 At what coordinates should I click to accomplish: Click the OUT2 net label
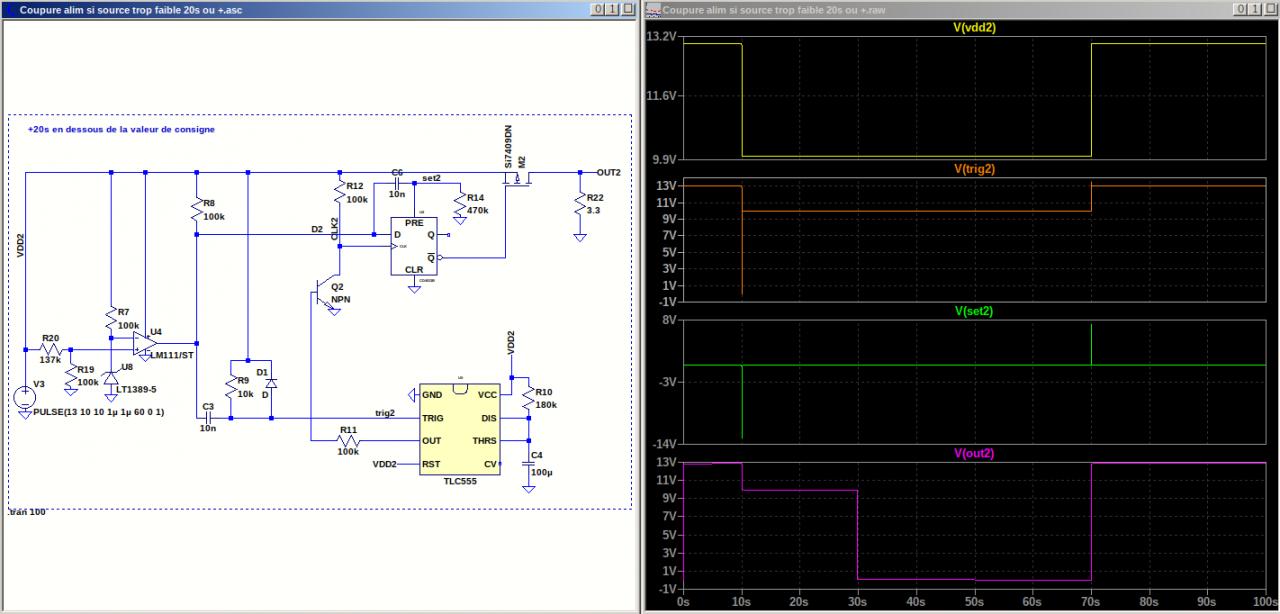click(x=608, y=172)
